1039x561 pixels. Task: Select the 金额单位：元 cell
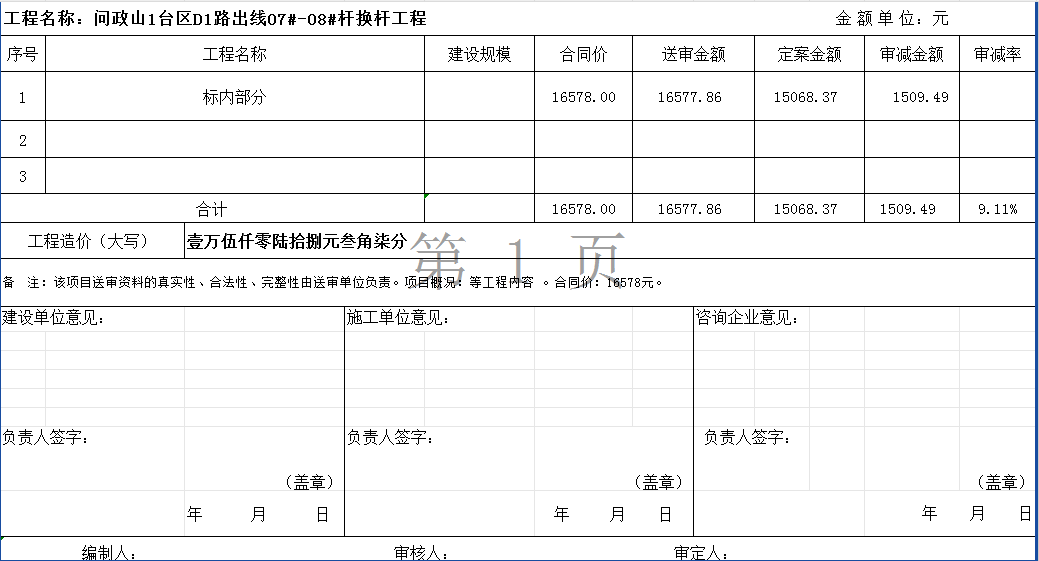coord(892,19)
